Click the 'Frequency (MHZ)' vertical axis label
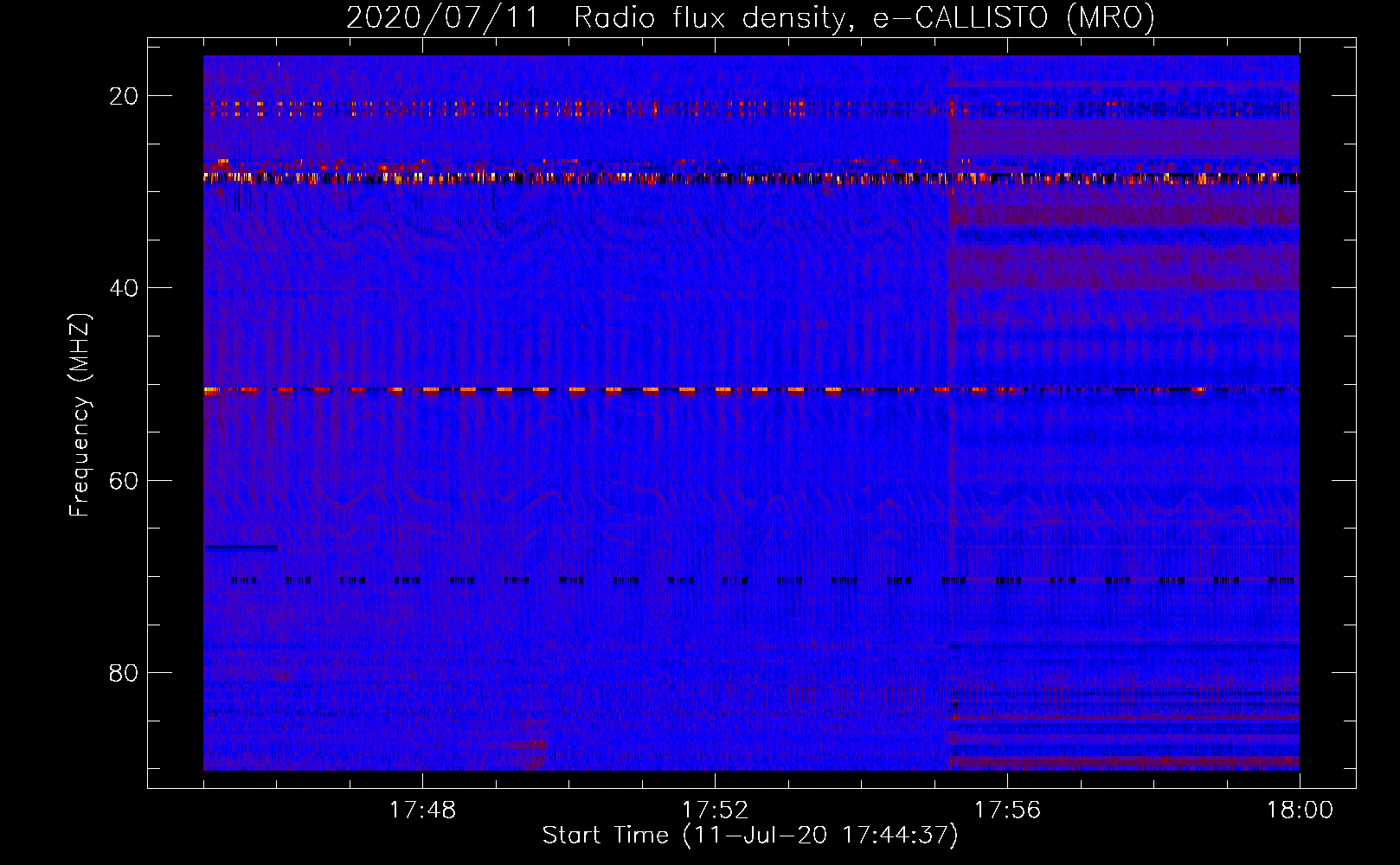This screenshot has width=1400, height=865. (80, 415)
